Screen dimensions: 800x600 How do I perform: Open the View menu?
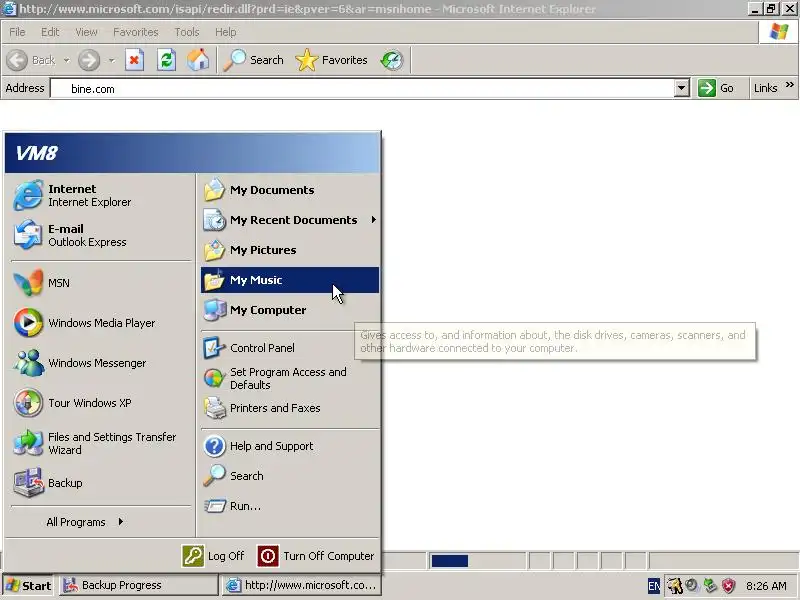86,32
